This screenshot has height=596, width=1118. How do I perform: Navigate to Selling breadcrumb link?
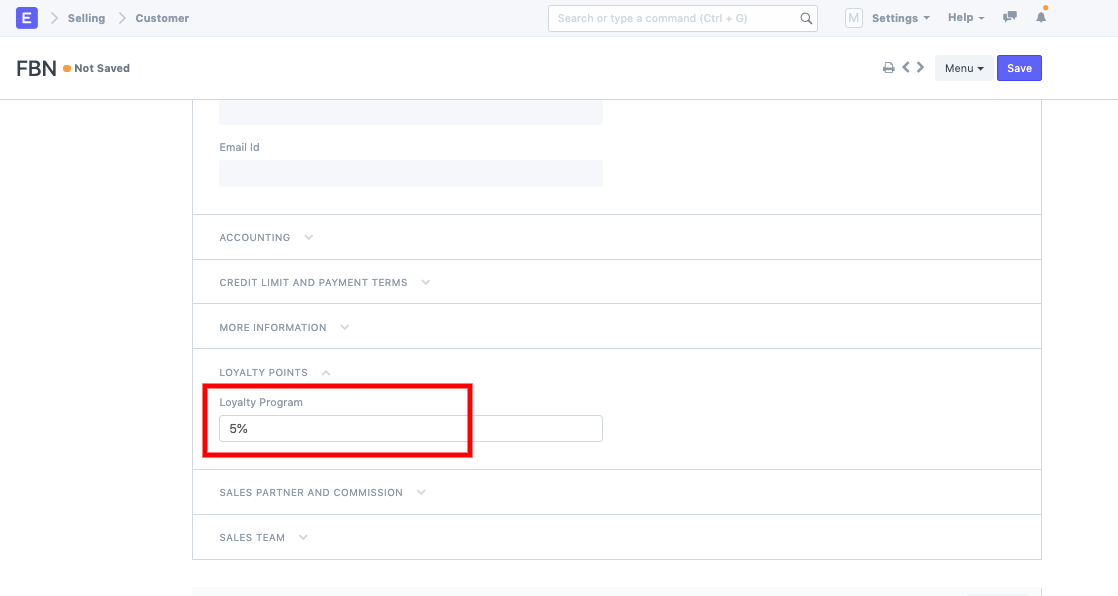coord(86,18)
